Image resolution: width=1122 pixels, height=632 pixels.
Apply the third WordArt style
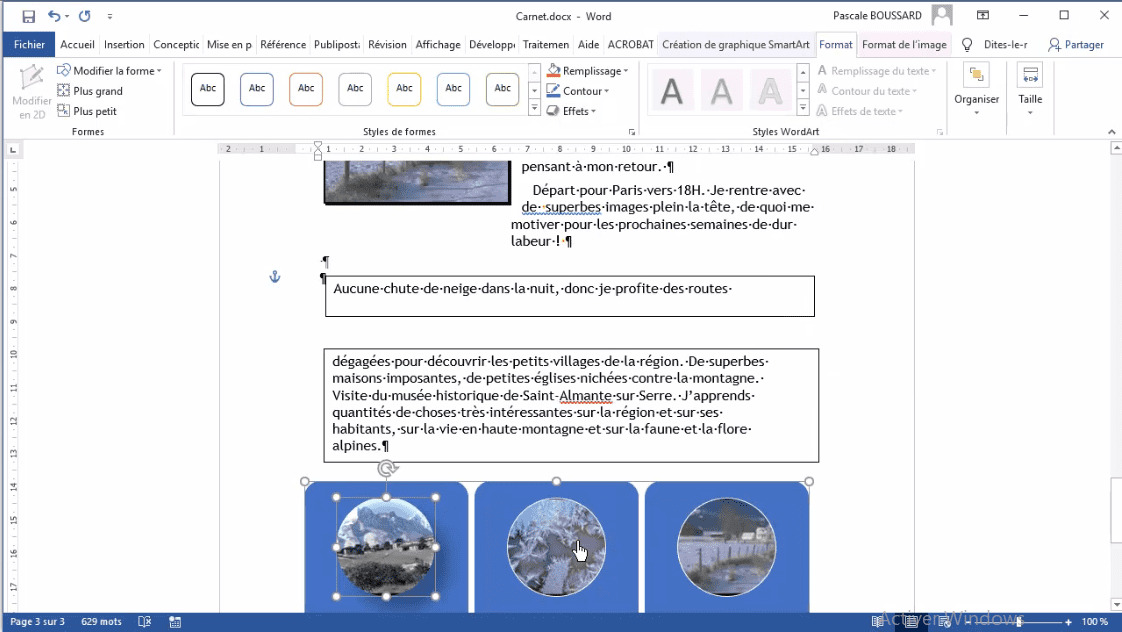point(770,89)
